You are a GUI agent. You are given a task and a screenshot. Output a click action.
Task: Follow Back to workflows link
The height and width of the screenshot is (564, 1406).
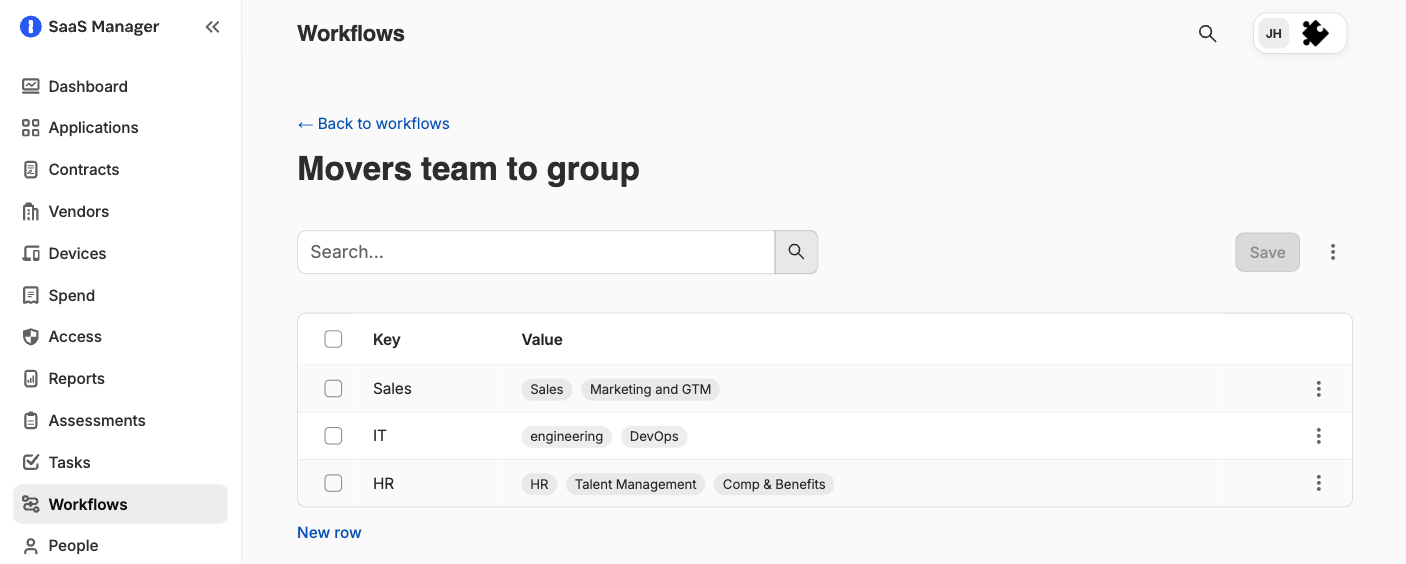point(373,124)
